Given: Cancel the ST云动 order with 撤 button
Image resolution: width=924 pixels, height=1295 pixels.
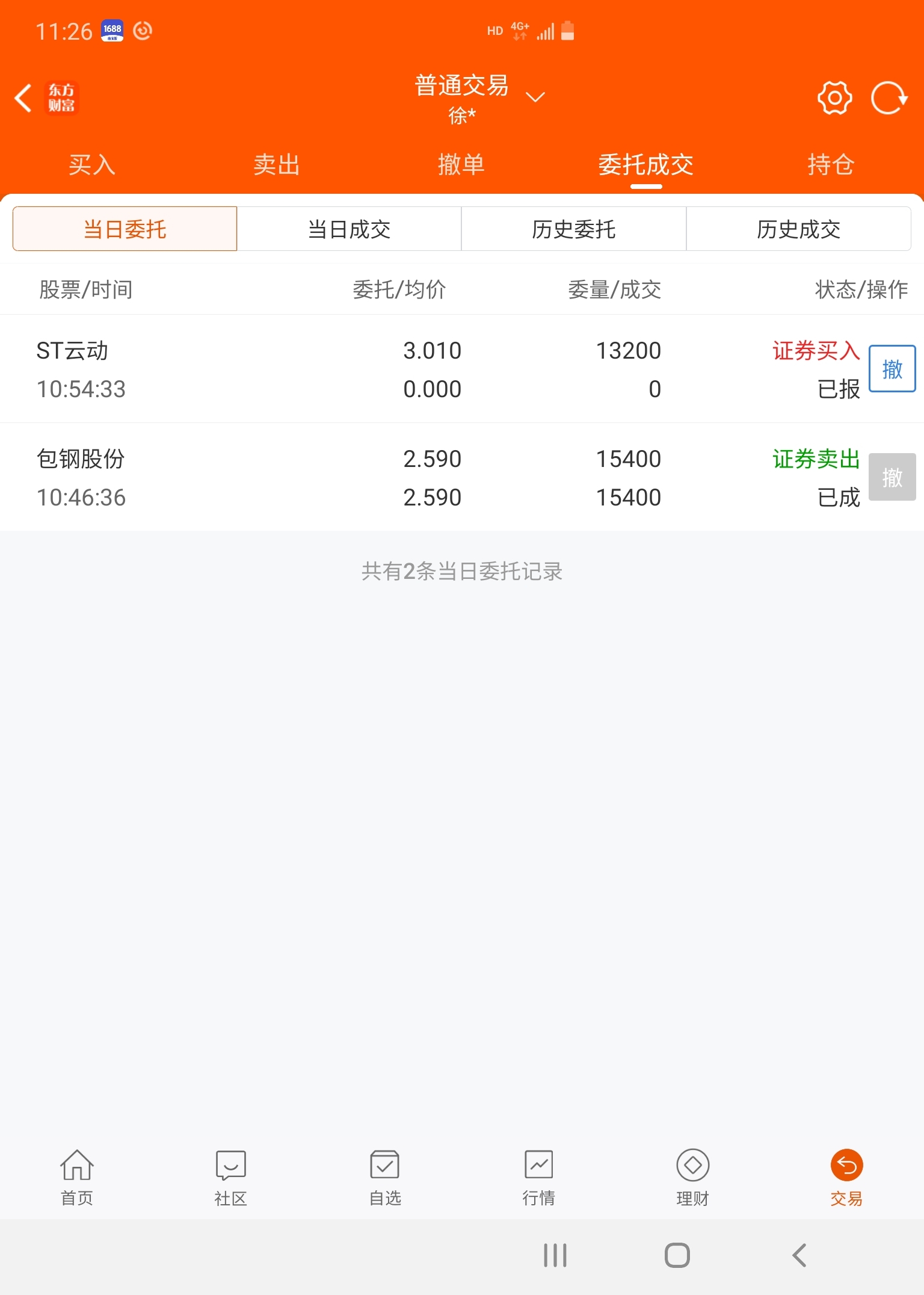Looking at the screenshot, I should click(x=892, y=368).
